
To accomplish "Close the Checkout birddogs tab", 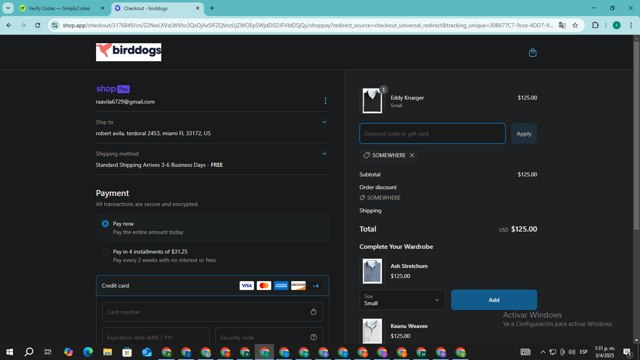I will (198, 8).
